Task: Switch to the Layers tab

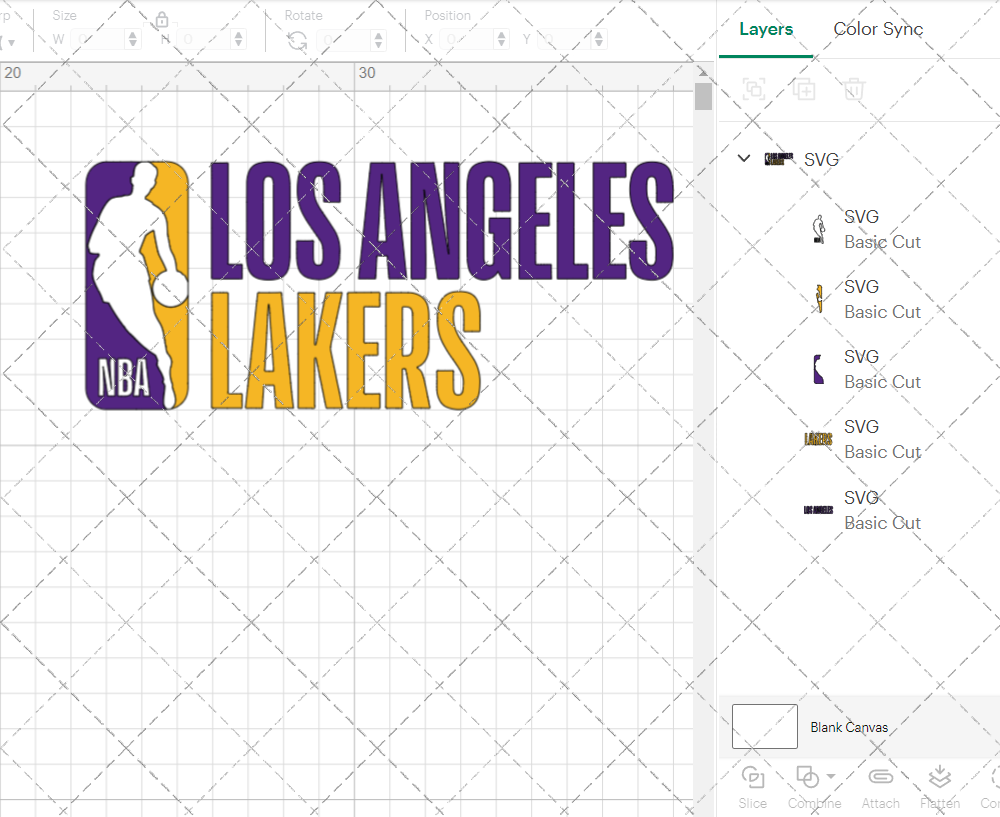Action: click(766, 29)
